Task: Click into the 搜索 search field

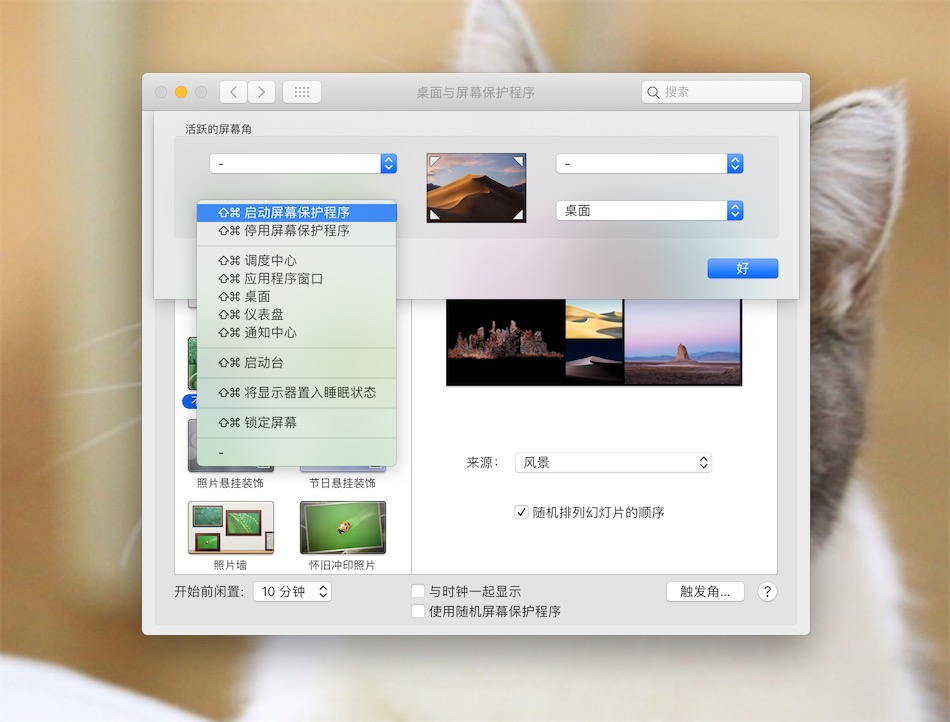Action: [x=722, y=92]
